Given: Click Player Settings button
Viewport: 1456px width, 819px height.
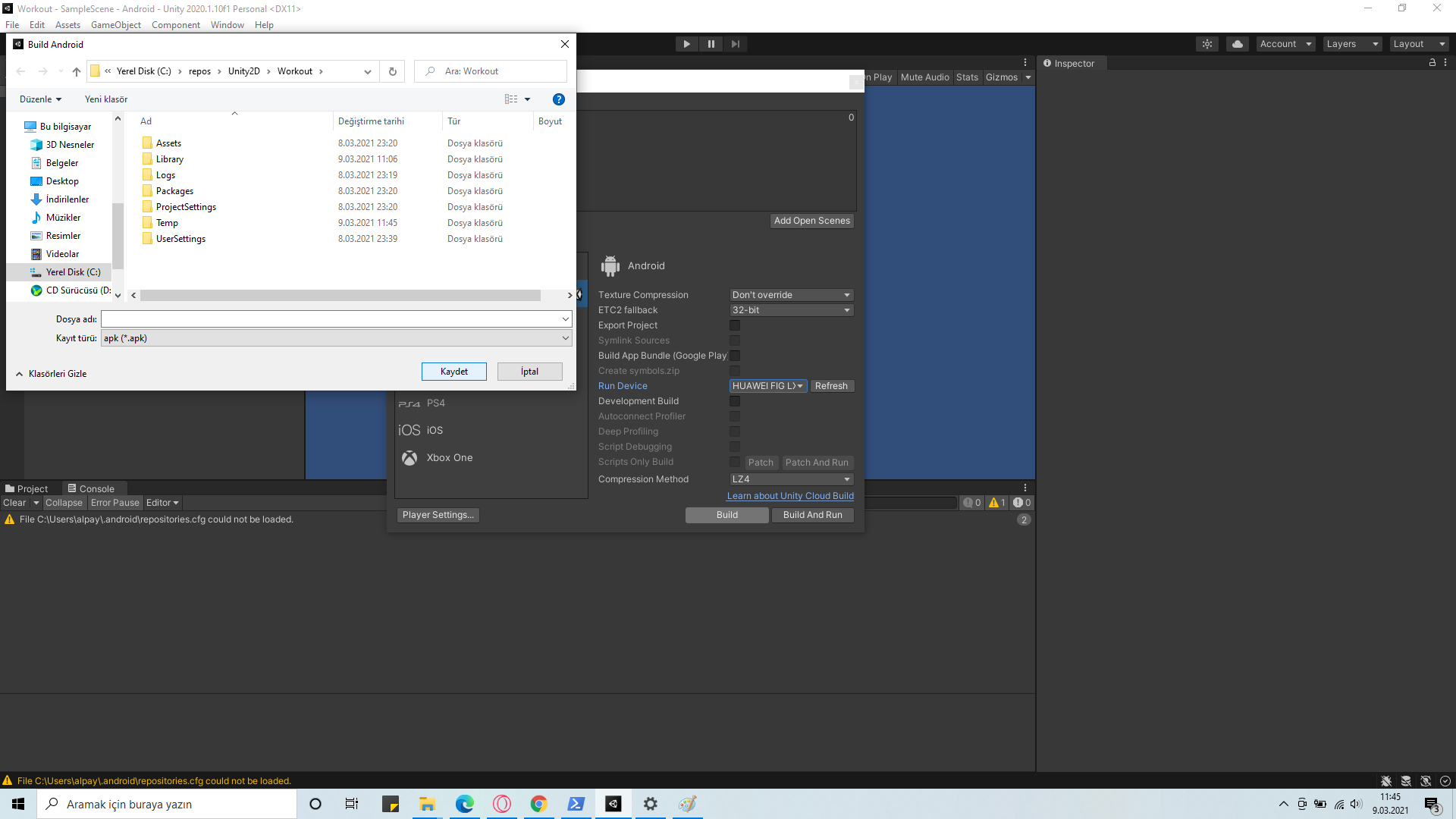Looking at the screenshot, I should point(438,515).
